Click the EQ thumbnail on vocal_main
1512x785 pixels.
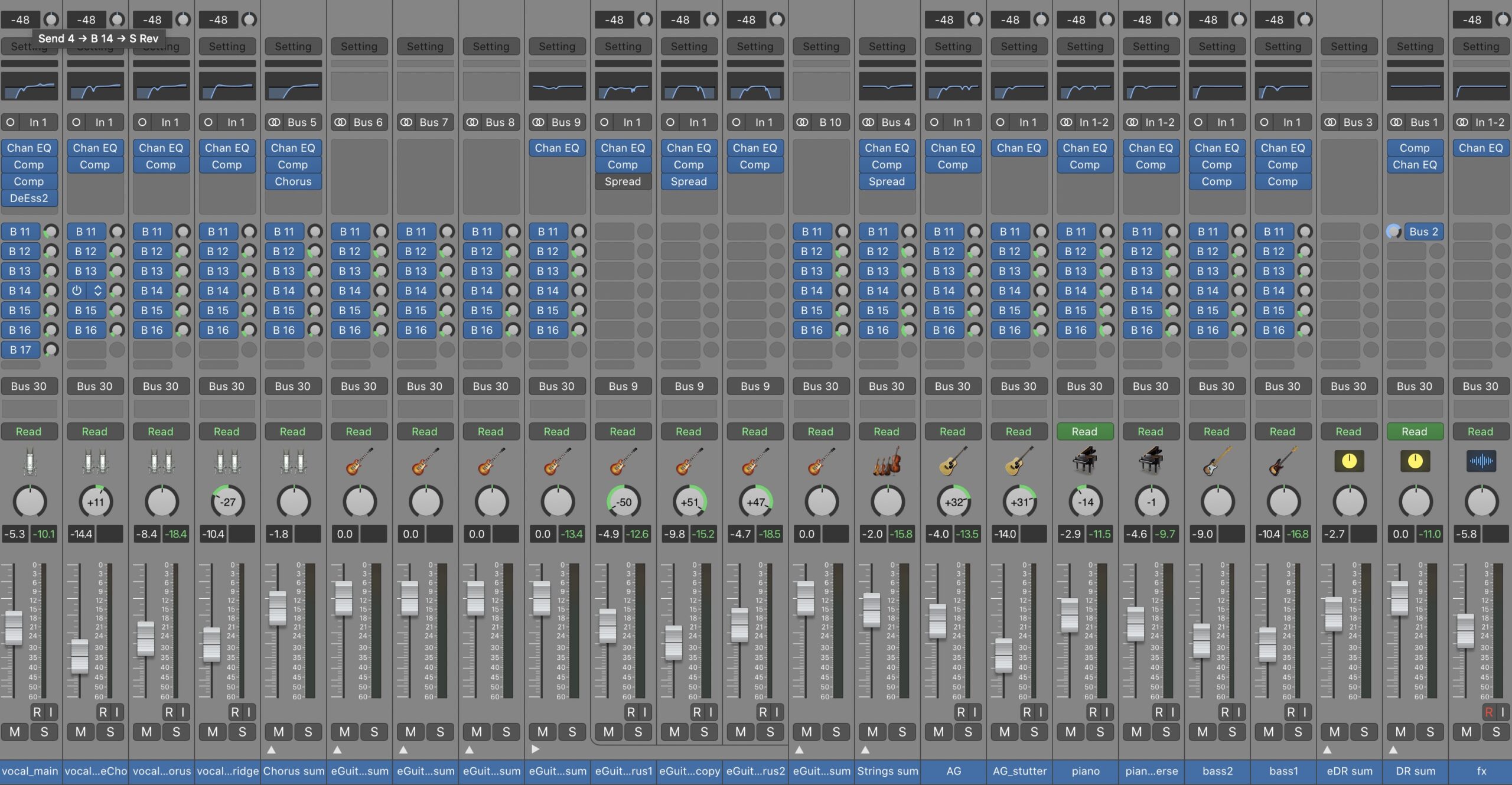coord(30,87)
